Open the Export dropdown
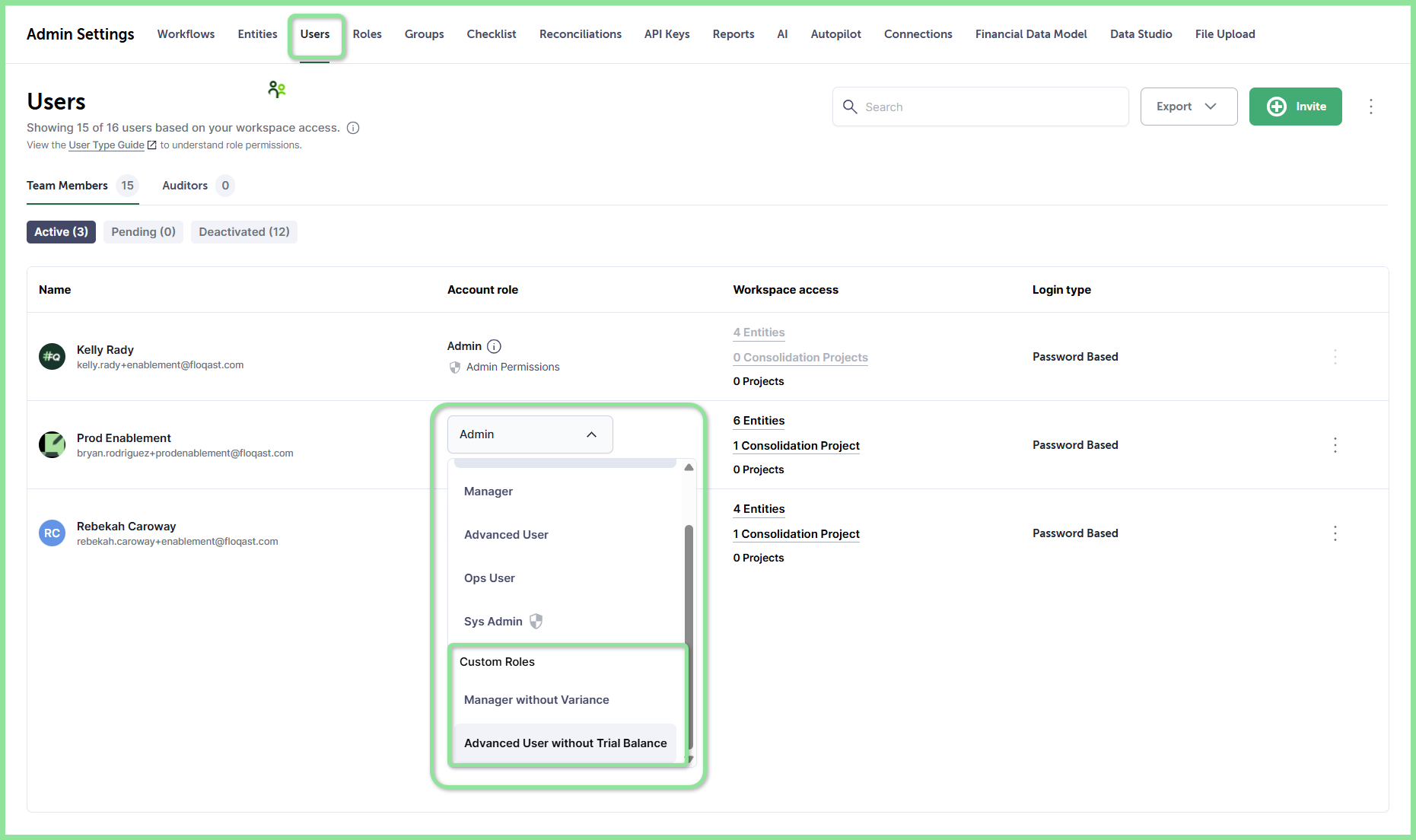1416x840 pixels. coord(1188,107)
